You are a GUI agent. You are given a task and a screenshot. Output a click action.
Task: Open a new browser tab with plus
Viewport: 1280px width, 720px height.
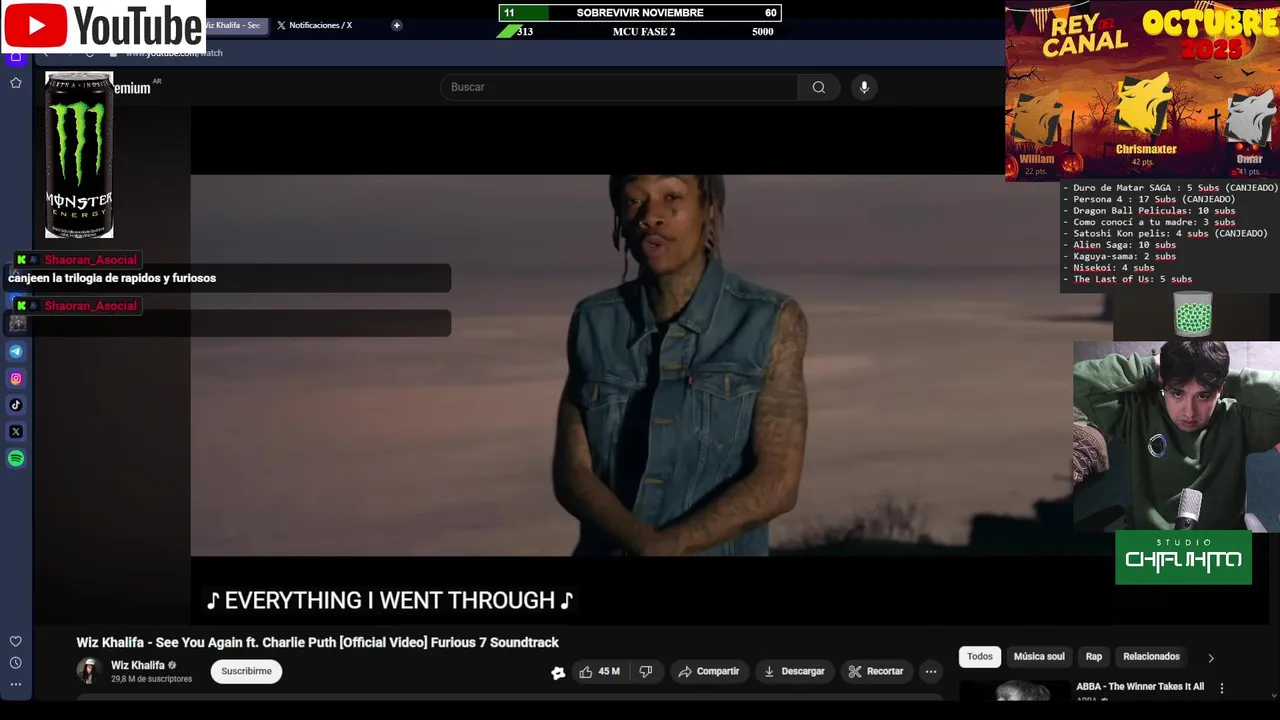(397, 25)
